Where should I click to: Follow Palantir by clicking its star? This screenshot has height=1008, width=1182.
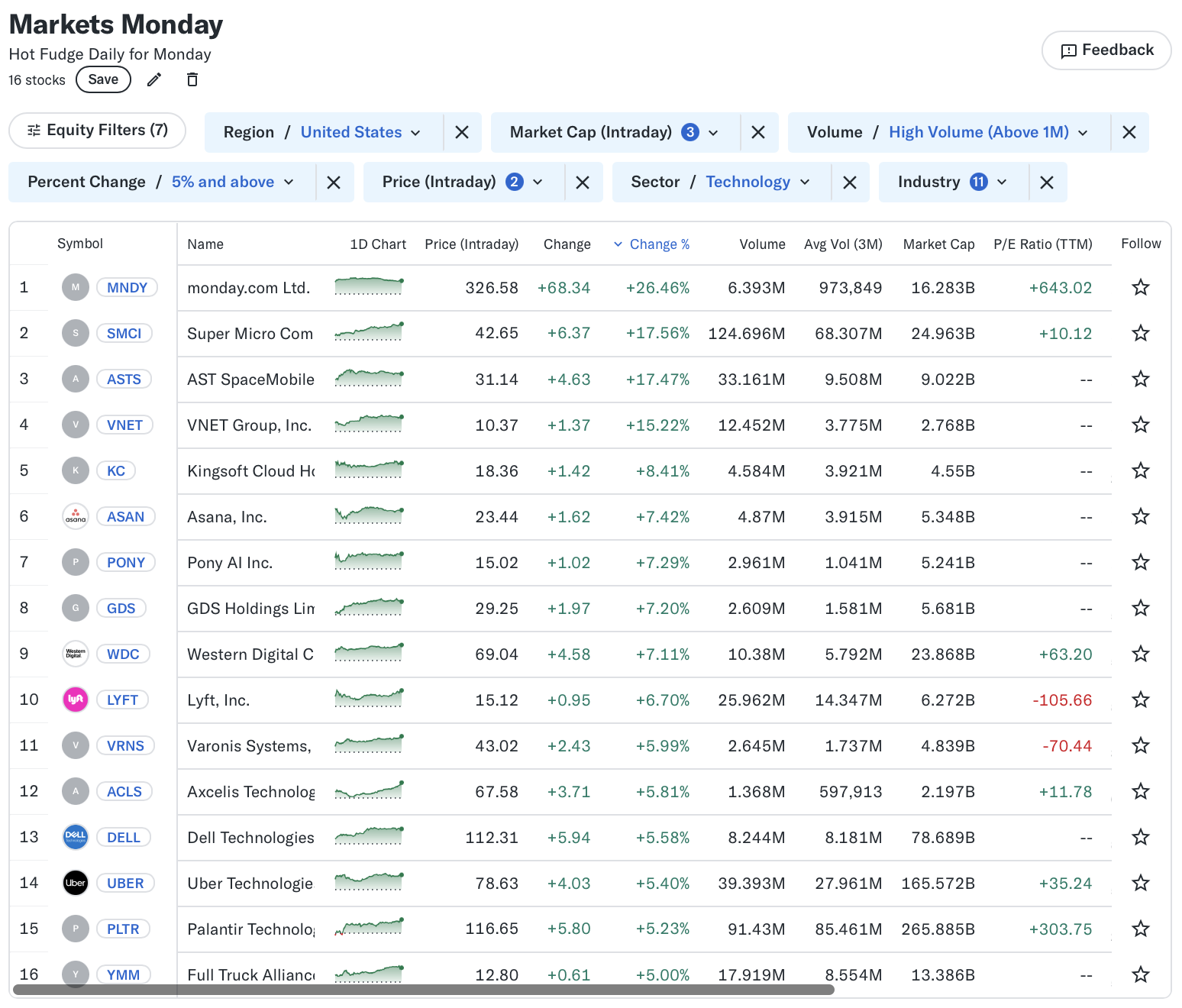click(x=1140, y=929)
